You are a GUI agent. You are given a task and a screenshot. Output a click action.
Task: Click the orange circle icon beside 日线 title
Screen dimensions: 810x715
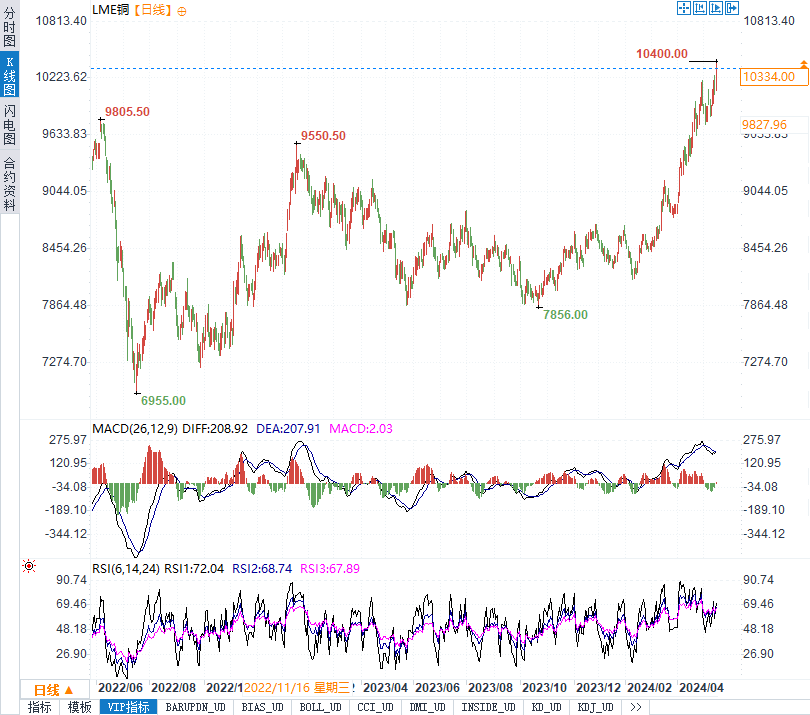pos(182,11)
